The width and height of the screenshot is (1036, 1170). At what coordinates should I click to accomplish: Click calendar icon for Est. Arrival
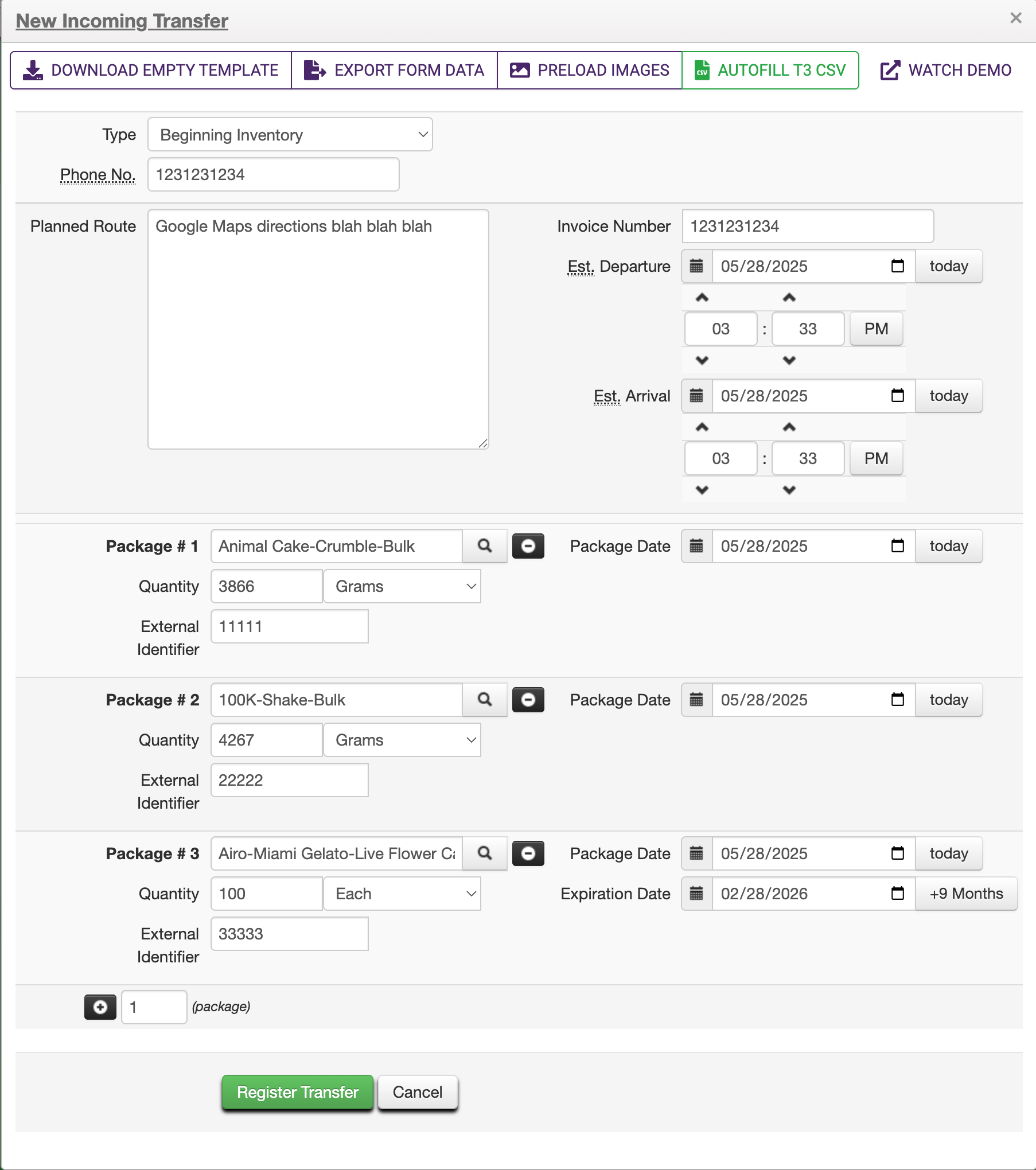(x=696, y=396)
